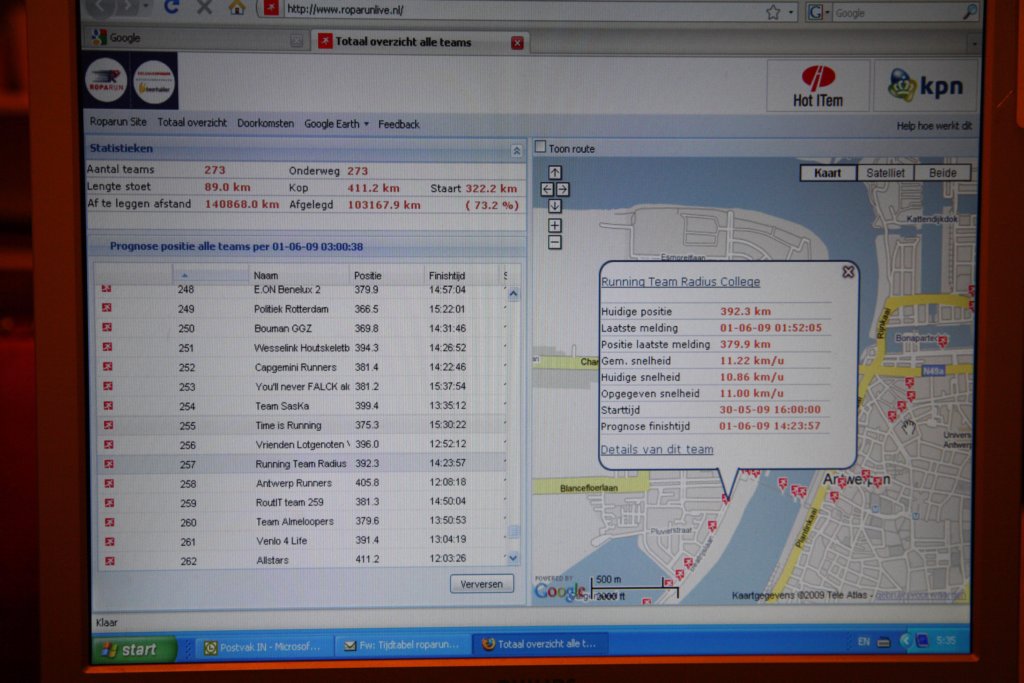Click the browser reload icon

coord(172,7)
